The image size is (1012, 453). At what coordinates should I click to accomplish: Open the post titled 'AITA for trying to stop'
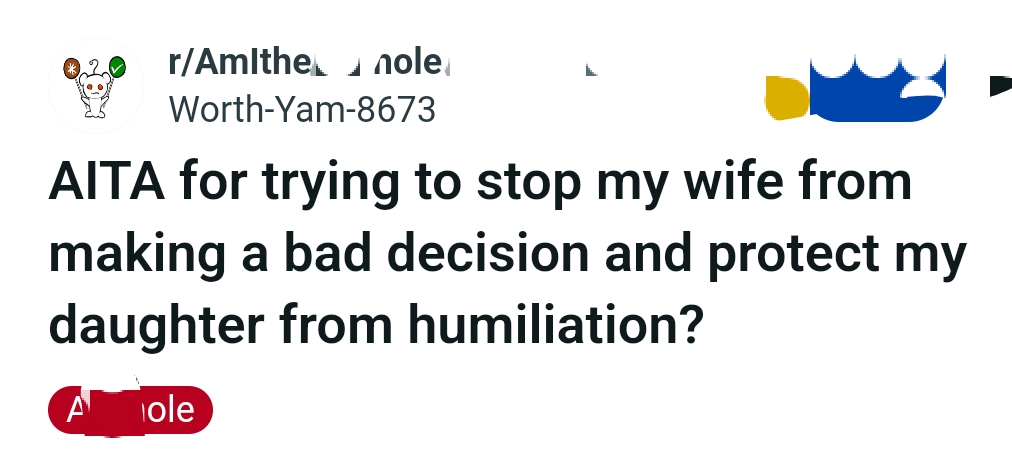[x=480, y=183]
